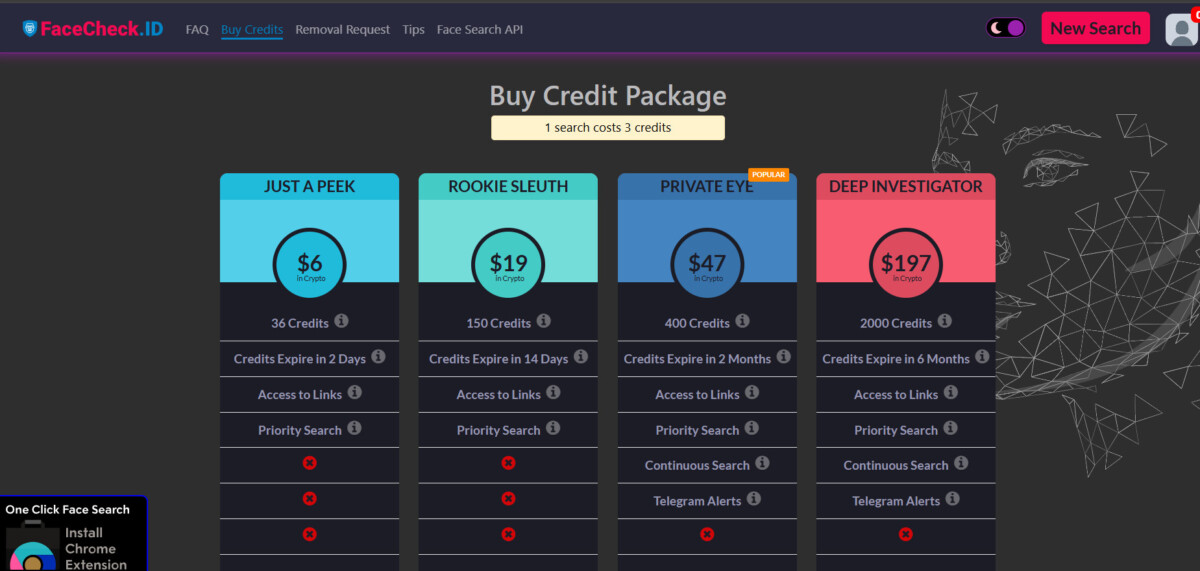Click 'One Click Face Search' banner title
This screenshot has width=1200, height=571.
[x=67, y=510]
